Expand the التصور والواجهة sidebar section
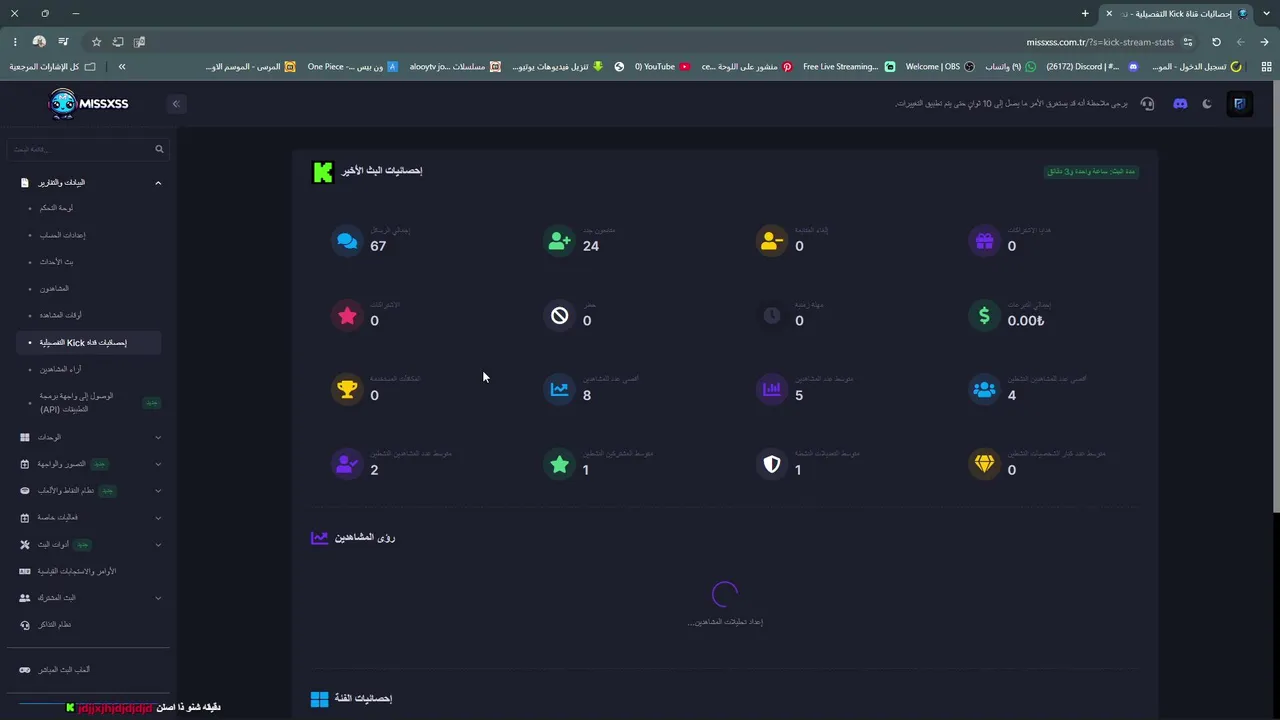The width and height of the screenshot is (1280, 720). tap(90, 464)
